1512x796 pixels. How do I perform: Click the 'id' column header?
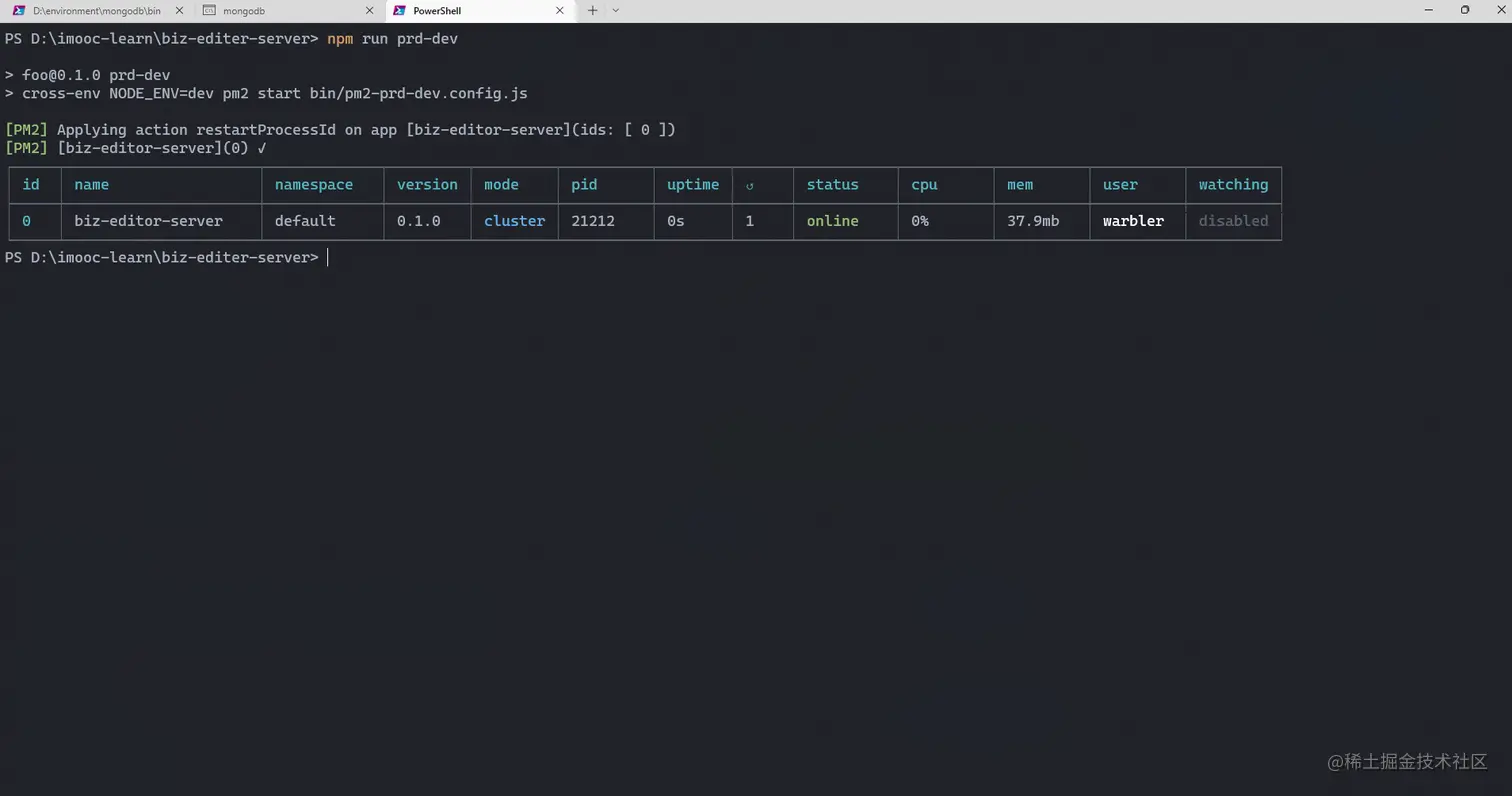click(x=31, y=185)
